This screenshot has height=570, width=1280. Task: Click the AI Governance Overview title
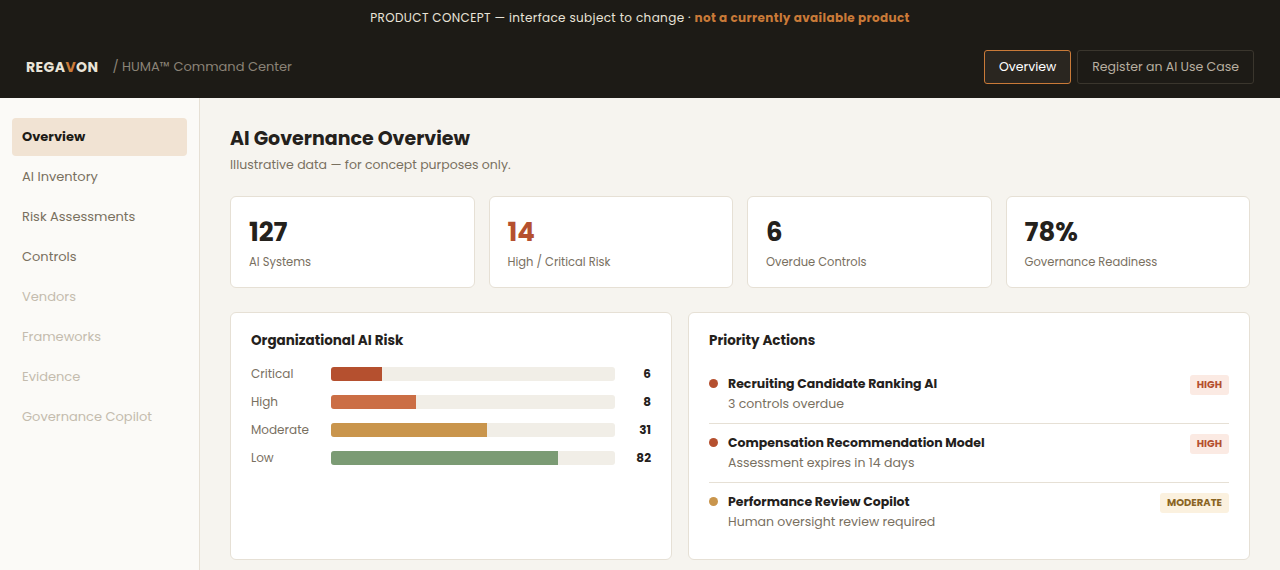pyautogui.click(x=350, y=139)
